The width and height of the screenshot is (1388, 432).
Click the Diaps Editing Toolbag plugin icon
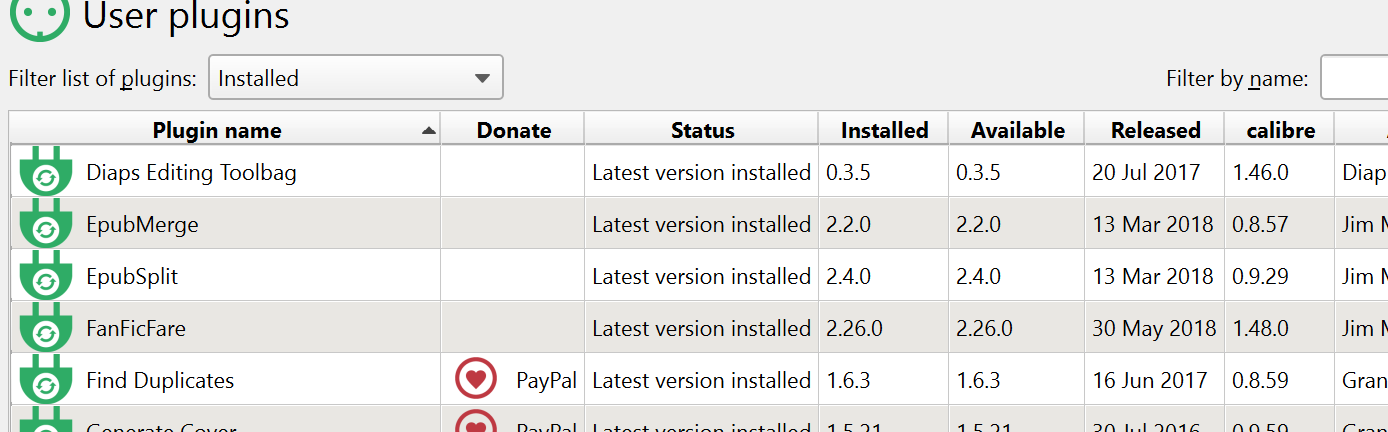[46, 173]
